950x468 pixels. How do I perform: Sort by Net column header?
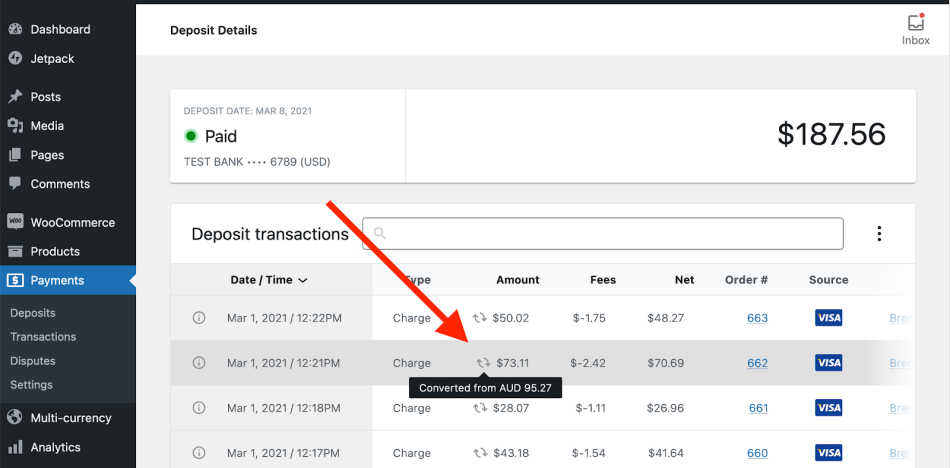pyautogui.click(x=685, y=280)
